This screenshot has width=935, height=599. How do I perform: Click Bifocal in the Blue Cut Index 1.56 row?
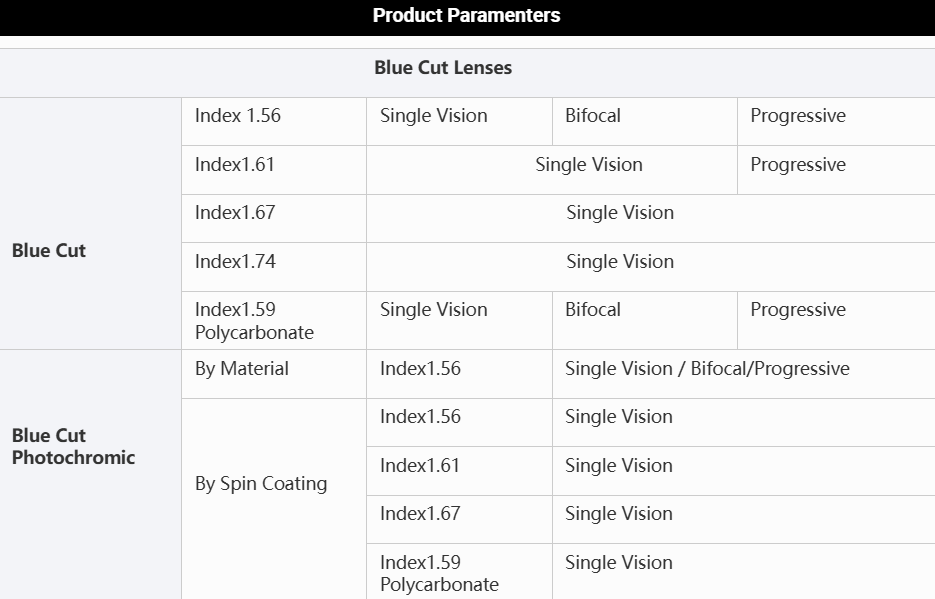click(x=593, y=116)
